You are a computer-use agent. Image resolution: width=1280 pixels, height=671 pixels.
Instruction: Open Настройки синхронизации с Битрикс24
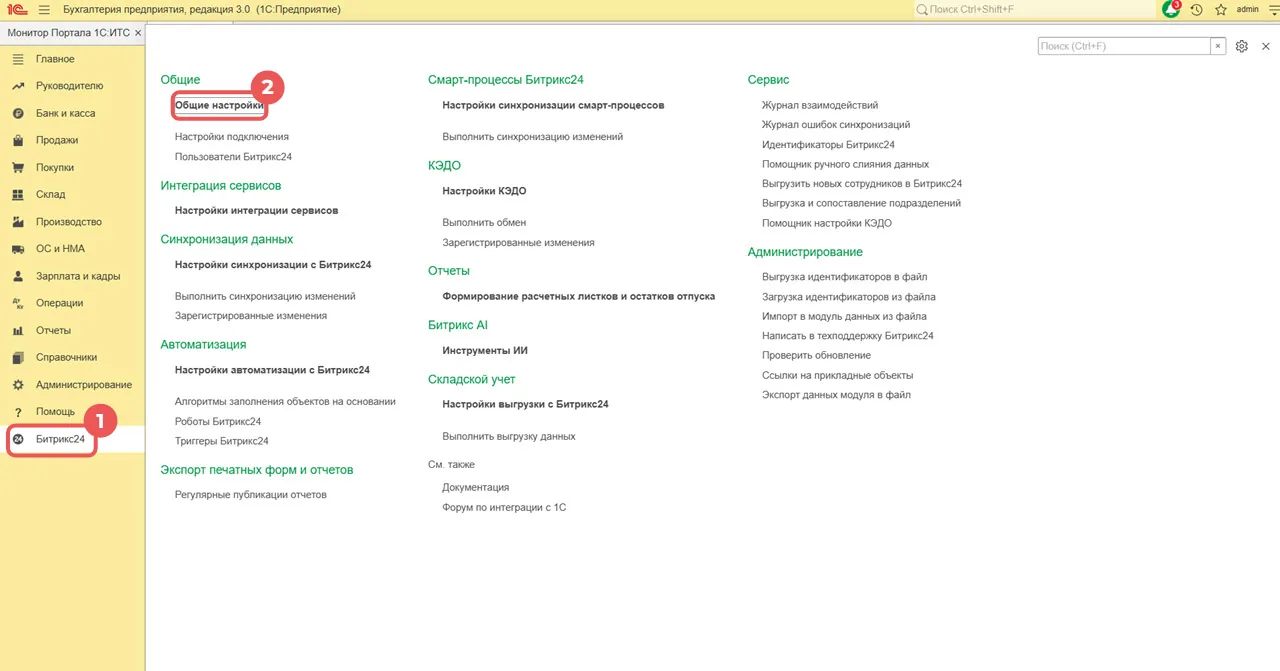[273, 265]
